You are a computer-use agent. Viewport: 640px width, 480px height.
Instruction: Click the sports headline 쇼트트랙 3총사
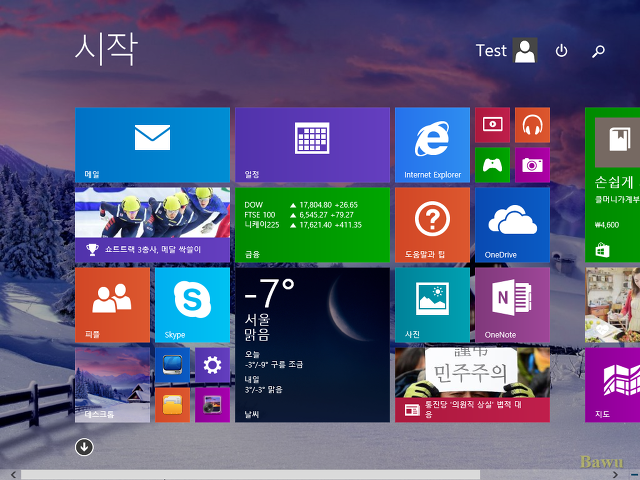(153, 249)
